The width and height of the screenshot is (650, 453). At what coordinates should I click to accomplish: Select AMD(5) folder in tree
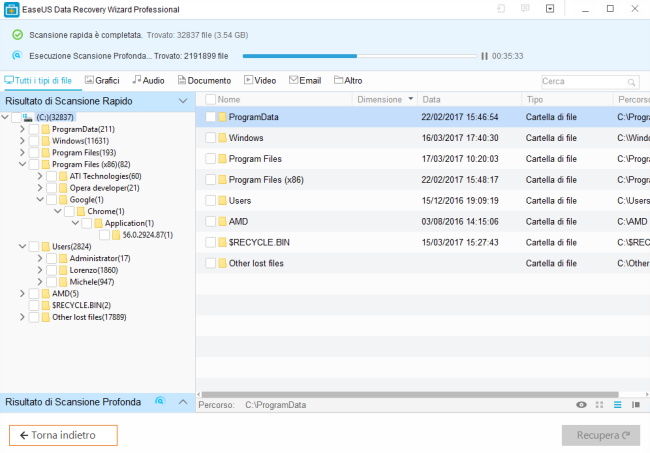[65, 294]
